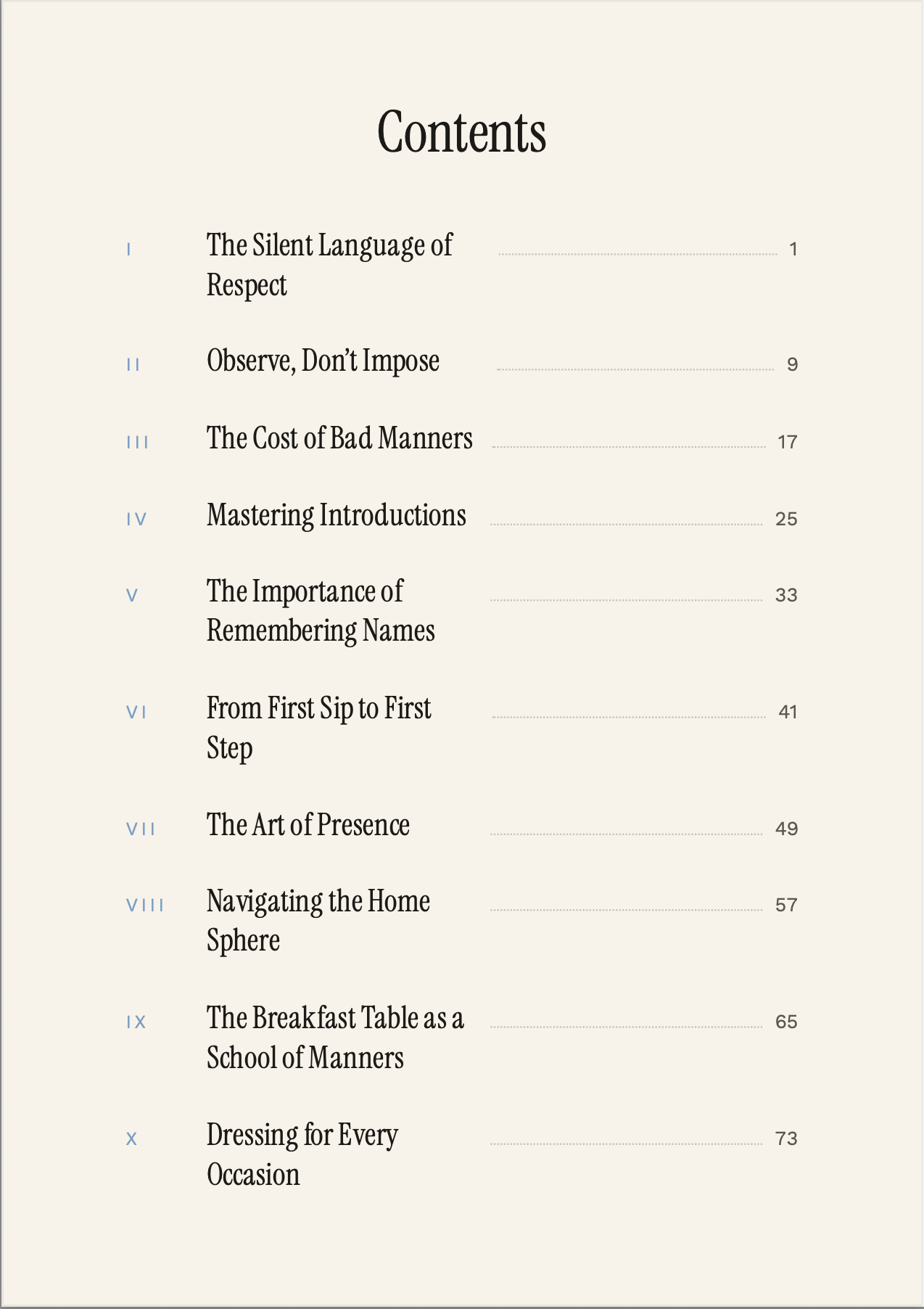The height and width of the screenshot is (1309, 924).
Task: Click Roman numeral VIII chapter marker
Action: (145, 905)
